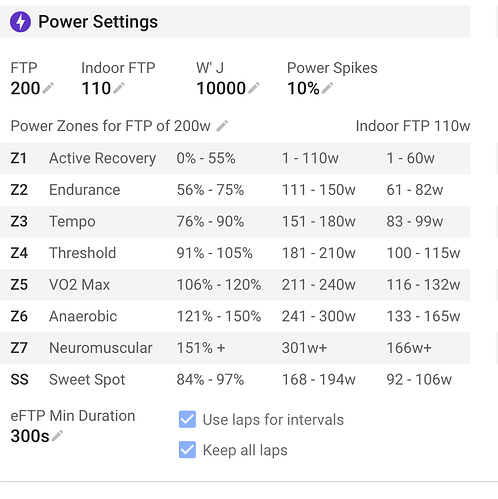This screenshot has height=499, width=498.
Task: Click the eFTP Min Duration pencil icon
Action: point(57,436)
